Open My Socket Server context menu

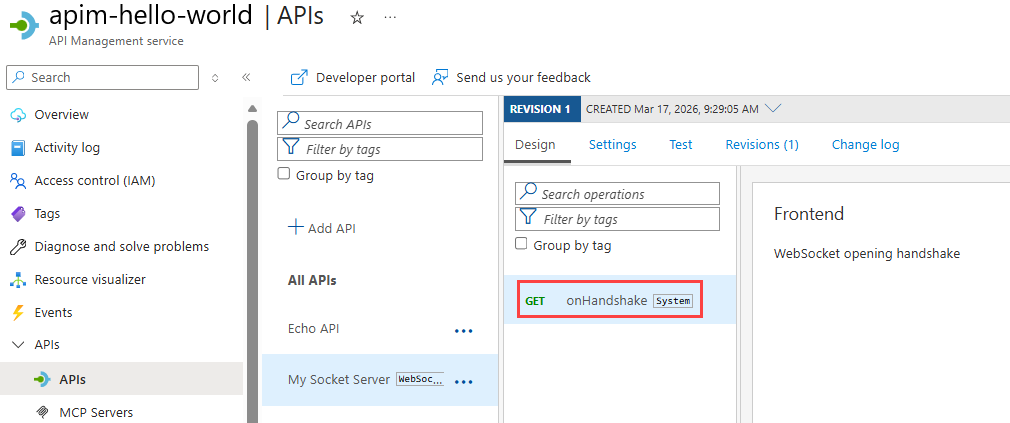tap(463, 381)
